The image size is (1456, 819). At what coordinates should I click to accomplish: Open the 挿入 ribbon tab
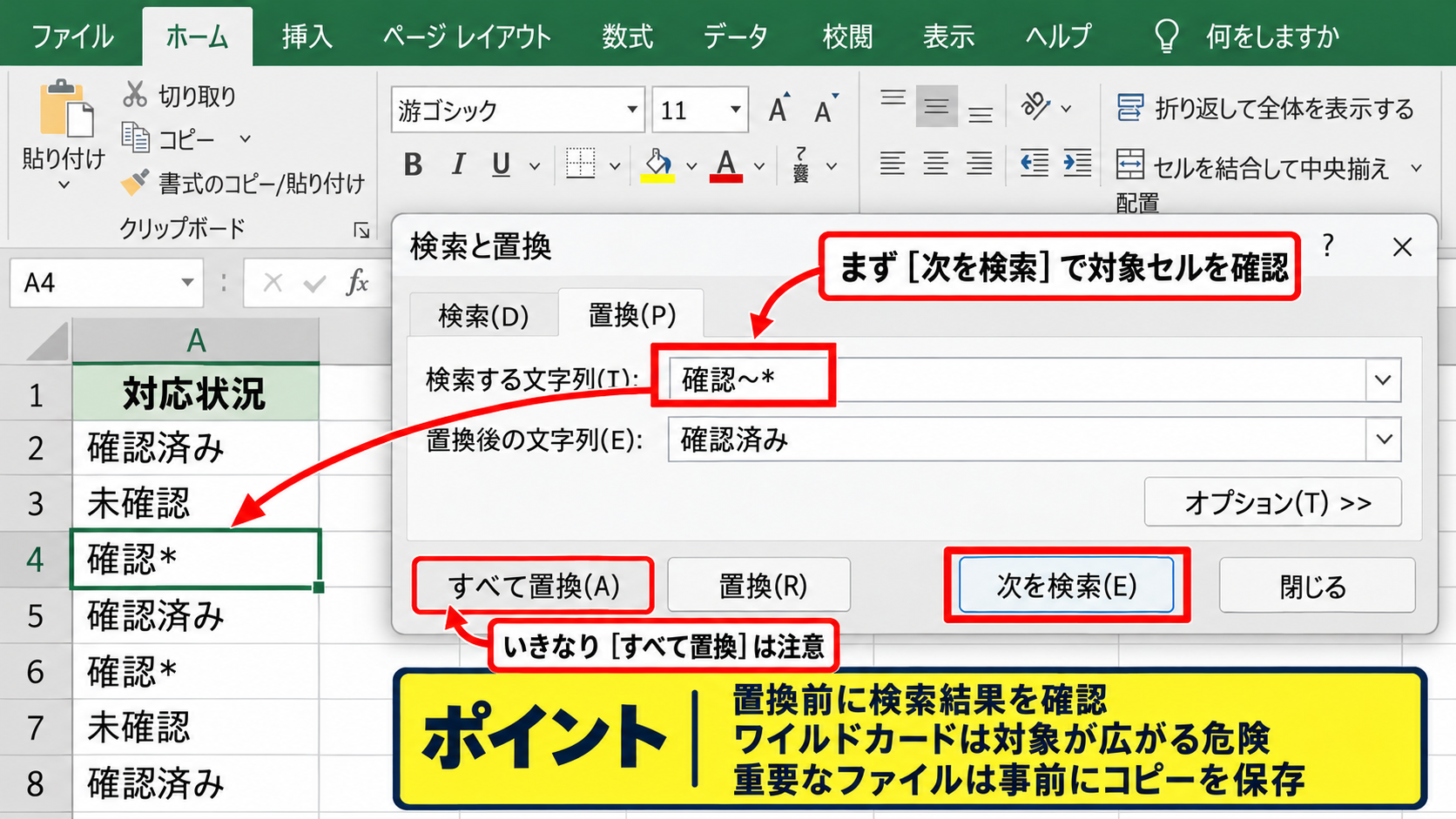307,37
